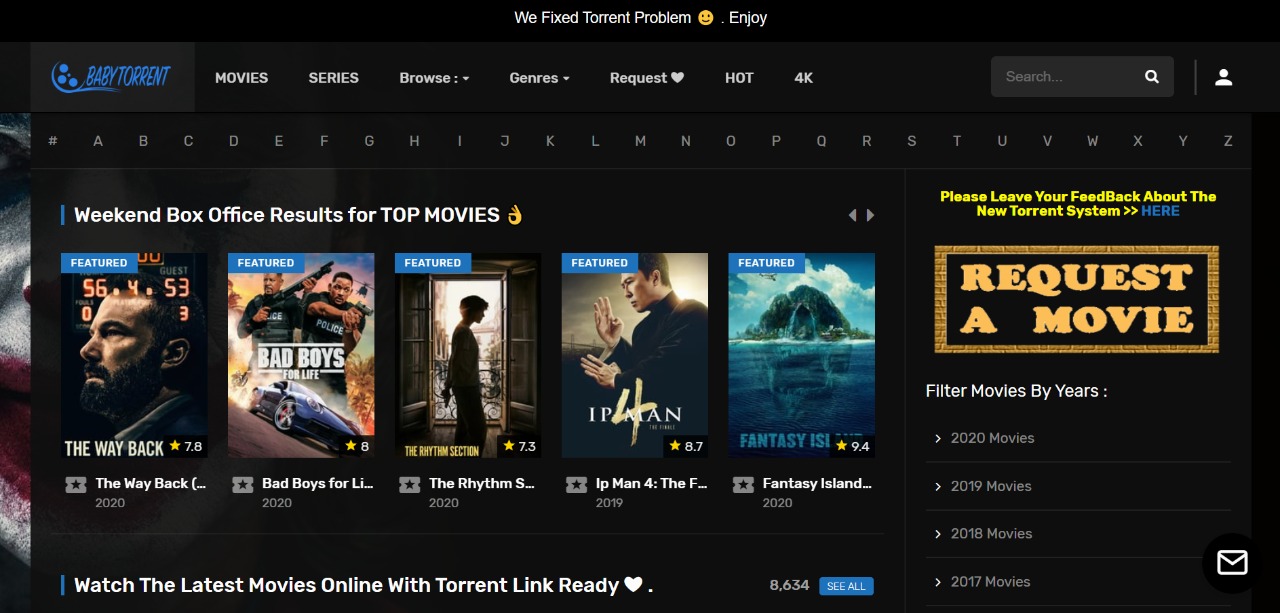This screenshot has width=1280, height=613.
Task: Focus the Search input field
Action: (1065, 77)
